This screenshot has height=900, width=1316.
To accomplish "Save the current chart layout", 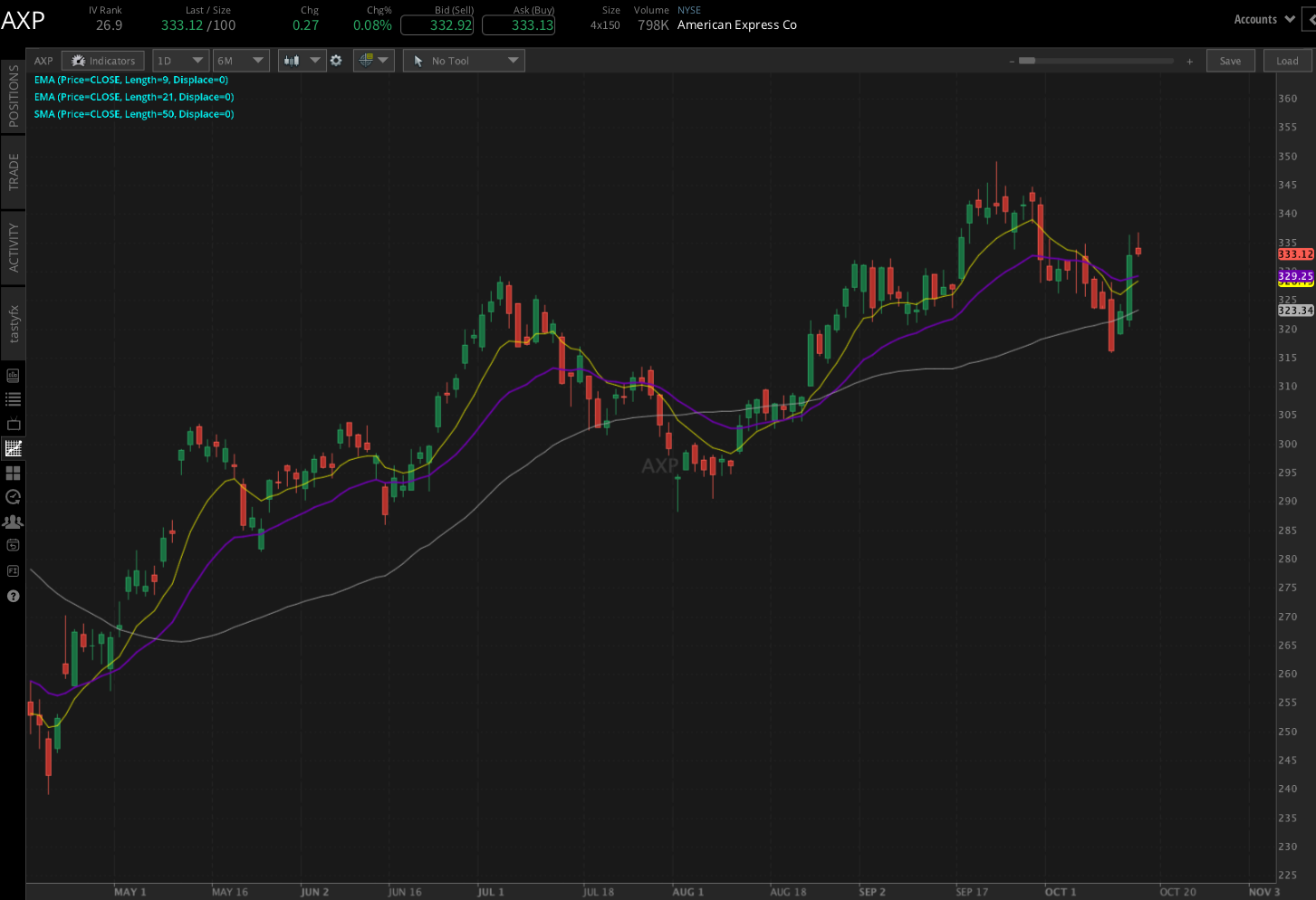I will click(1230, 60).
